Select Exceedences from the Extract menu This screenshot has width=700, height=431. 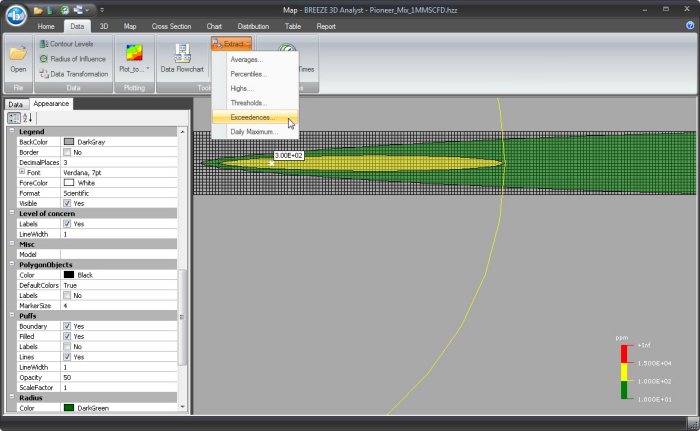251,117
